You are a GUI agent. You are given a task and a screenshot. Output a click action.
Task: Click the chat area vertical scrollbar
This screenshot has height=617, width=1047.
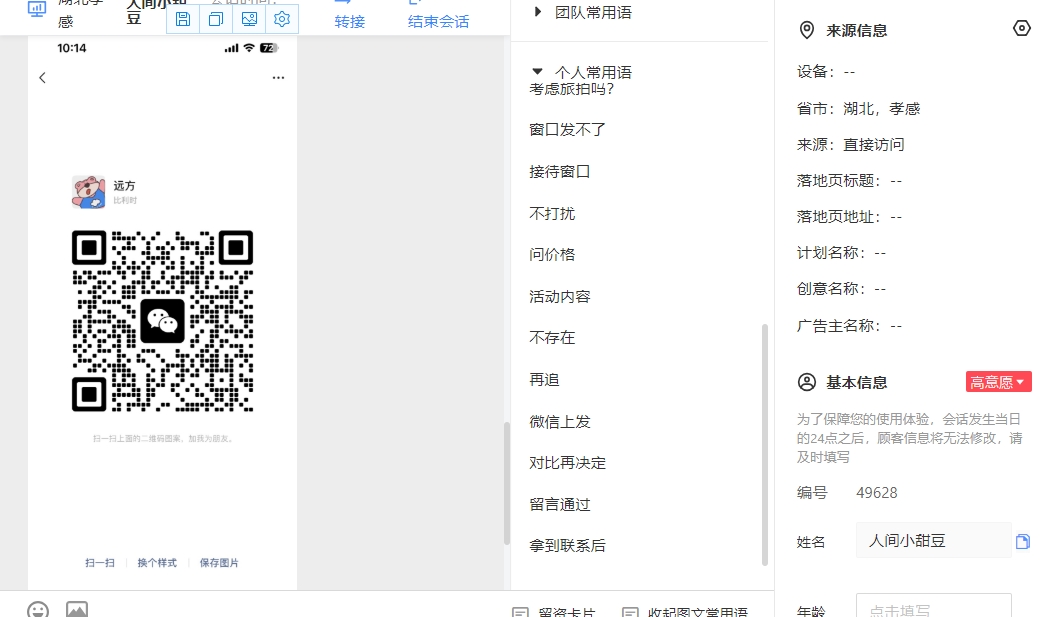507,483
